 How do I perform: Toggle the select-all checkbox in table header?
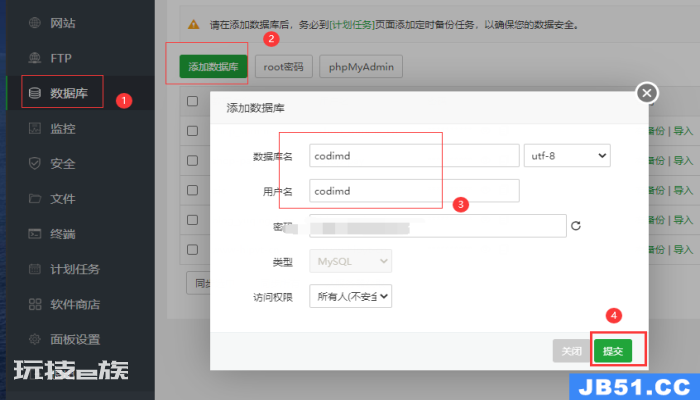click(x=192, y=101)
